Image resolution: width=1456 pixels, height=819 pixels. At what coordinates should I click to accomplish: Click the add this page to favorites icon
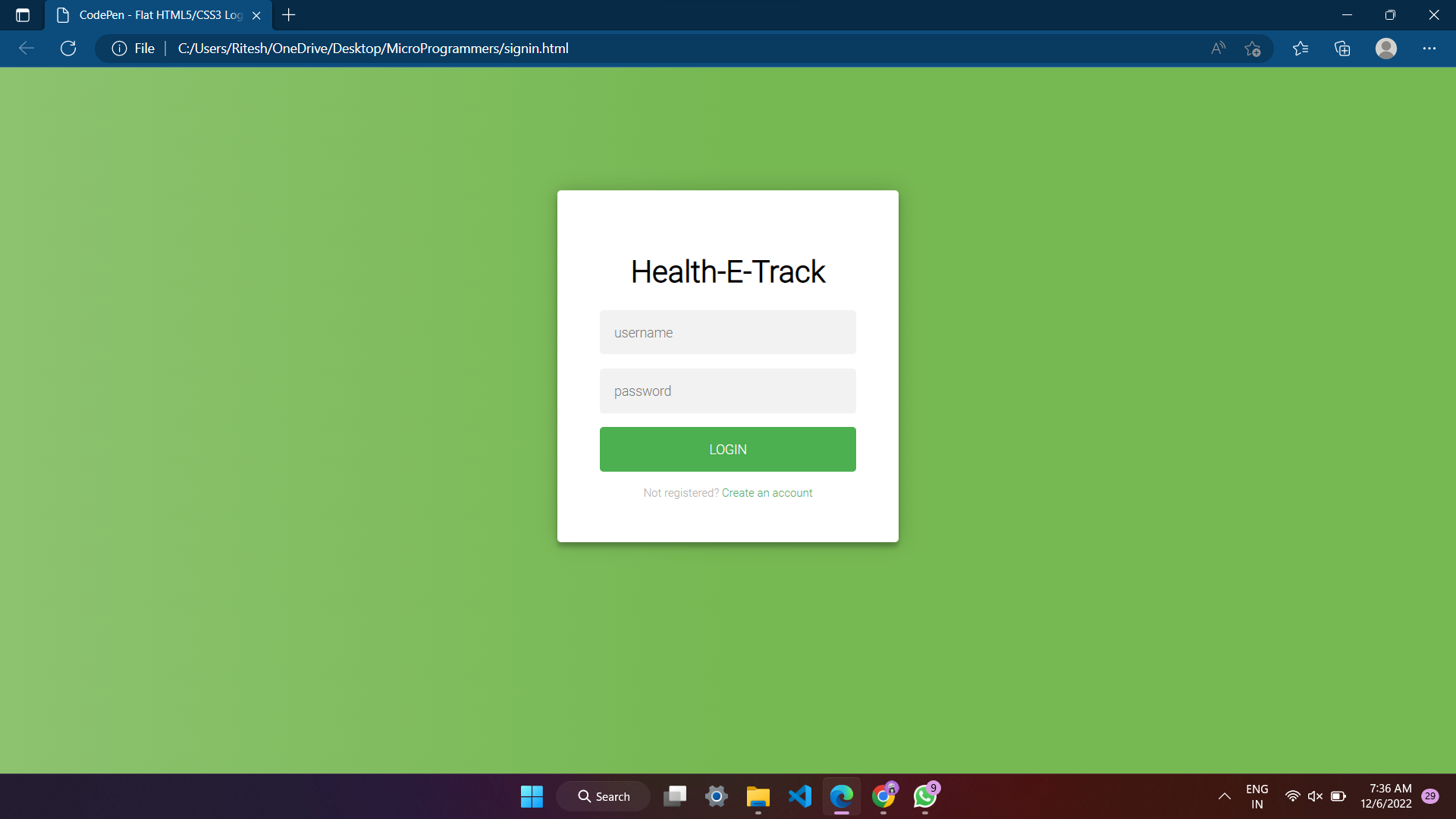click(1254, 48)
